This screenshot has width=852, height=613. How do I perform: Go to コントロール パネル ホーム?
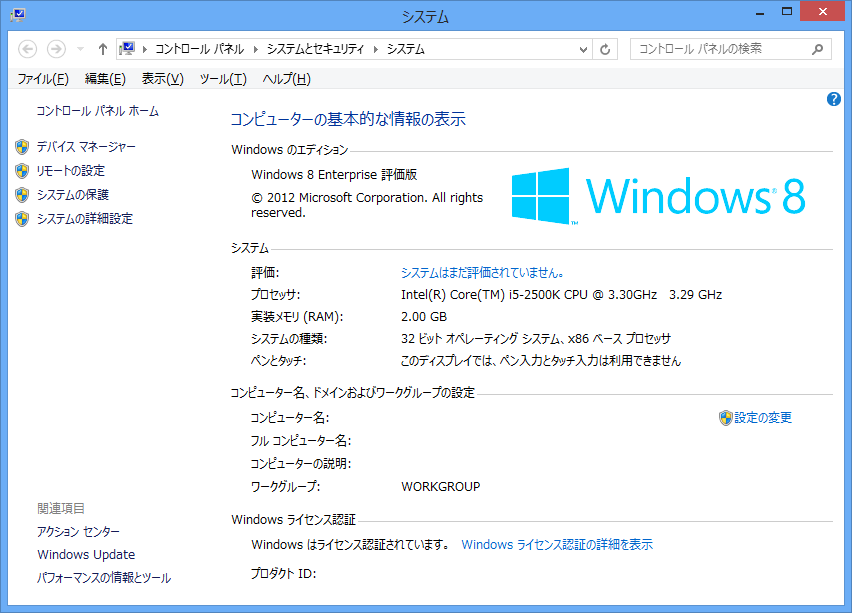(97, 111)
